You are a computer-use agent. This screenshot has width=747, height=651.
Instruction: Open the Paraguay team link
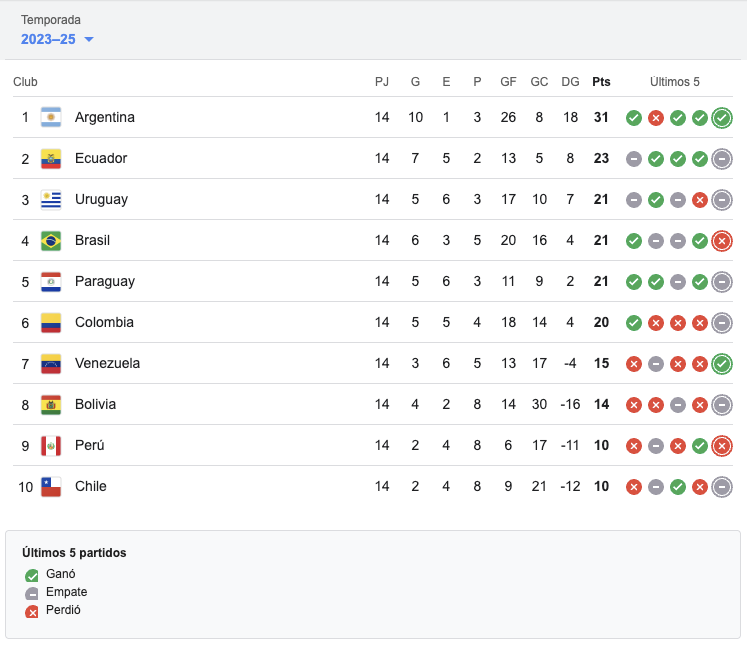pos(105,281)
